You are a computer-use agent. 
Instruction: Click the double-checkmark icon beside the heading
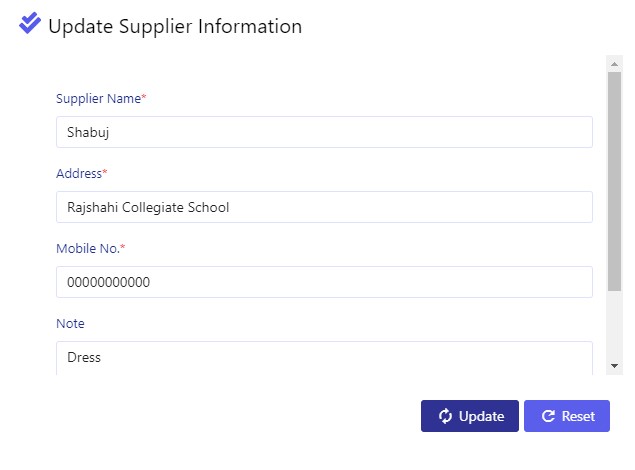(x=30, y=23)
